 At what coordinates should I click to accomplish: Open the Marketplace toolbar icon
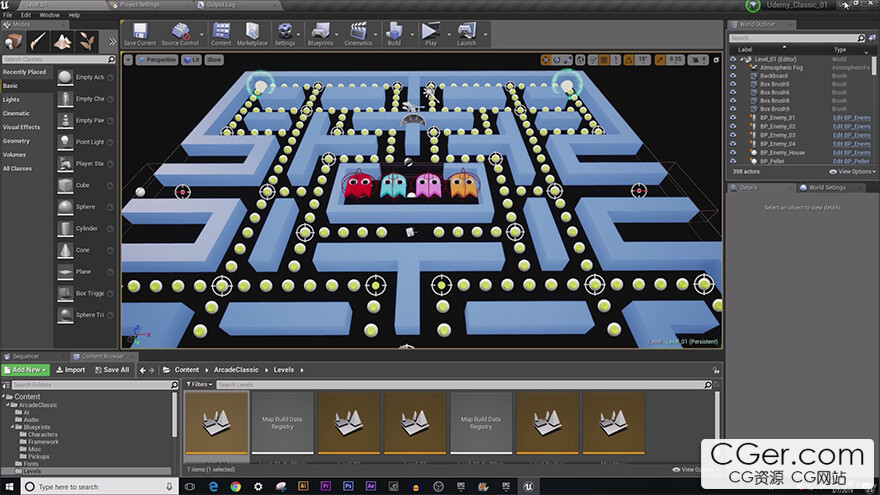pyautogui.click(x=252, y=34)
